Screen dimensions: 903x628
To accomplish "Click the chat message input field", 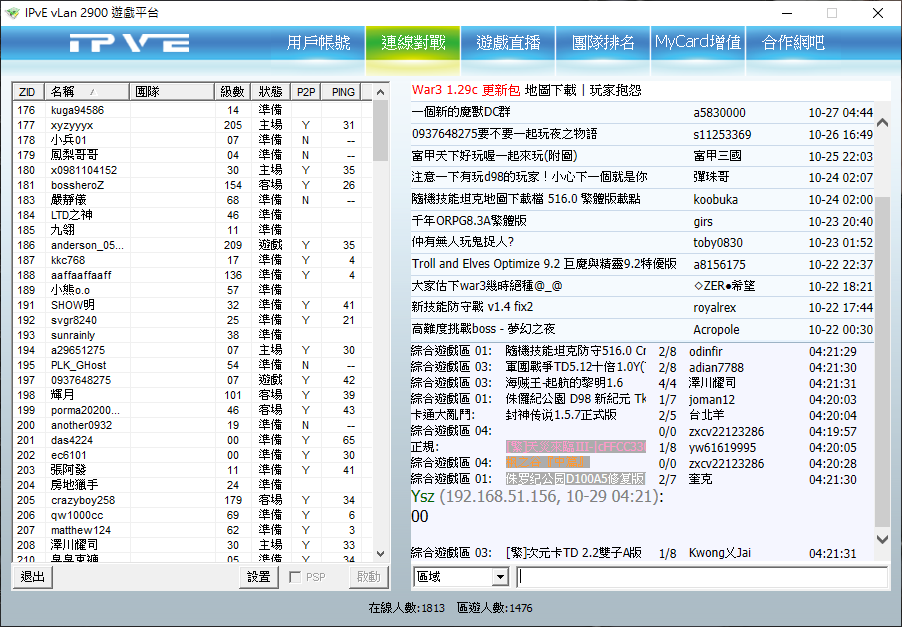I will click(701, 577).
